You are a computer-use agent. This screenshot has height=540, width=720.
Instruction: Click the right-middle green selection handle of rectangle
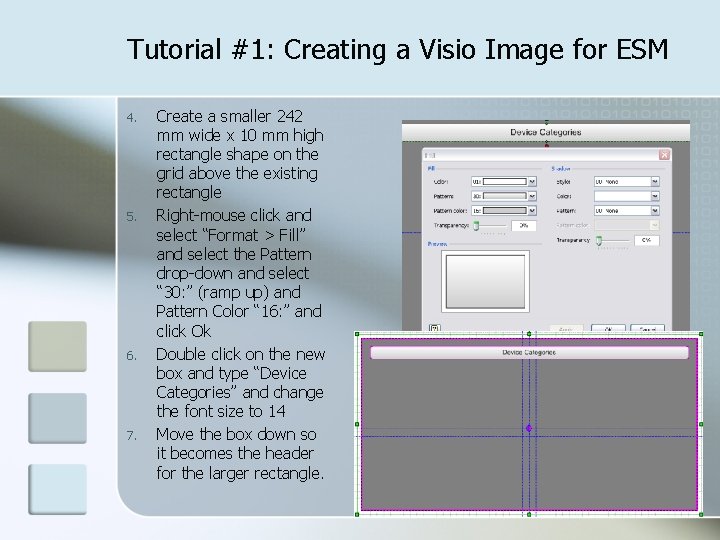coord(701,424)
